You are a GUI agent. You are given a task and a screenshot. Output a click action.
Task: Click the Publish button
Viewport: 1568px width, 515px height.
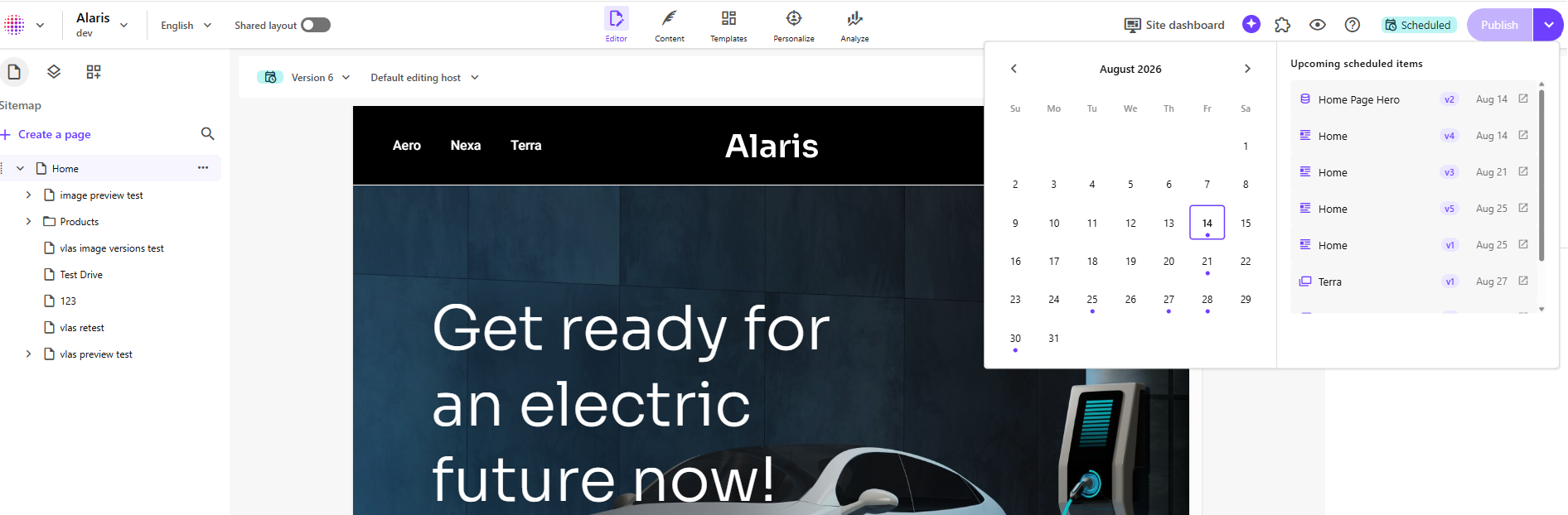1500,25
